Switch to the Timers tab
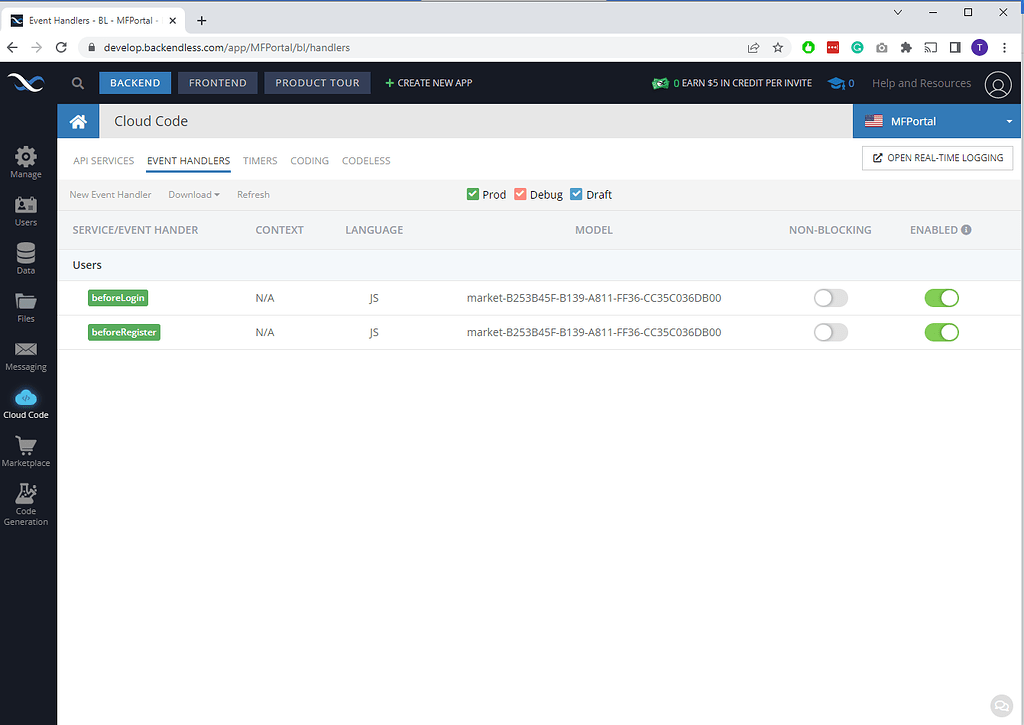Screen dimensions: 1024x725 tap(260, 160)
